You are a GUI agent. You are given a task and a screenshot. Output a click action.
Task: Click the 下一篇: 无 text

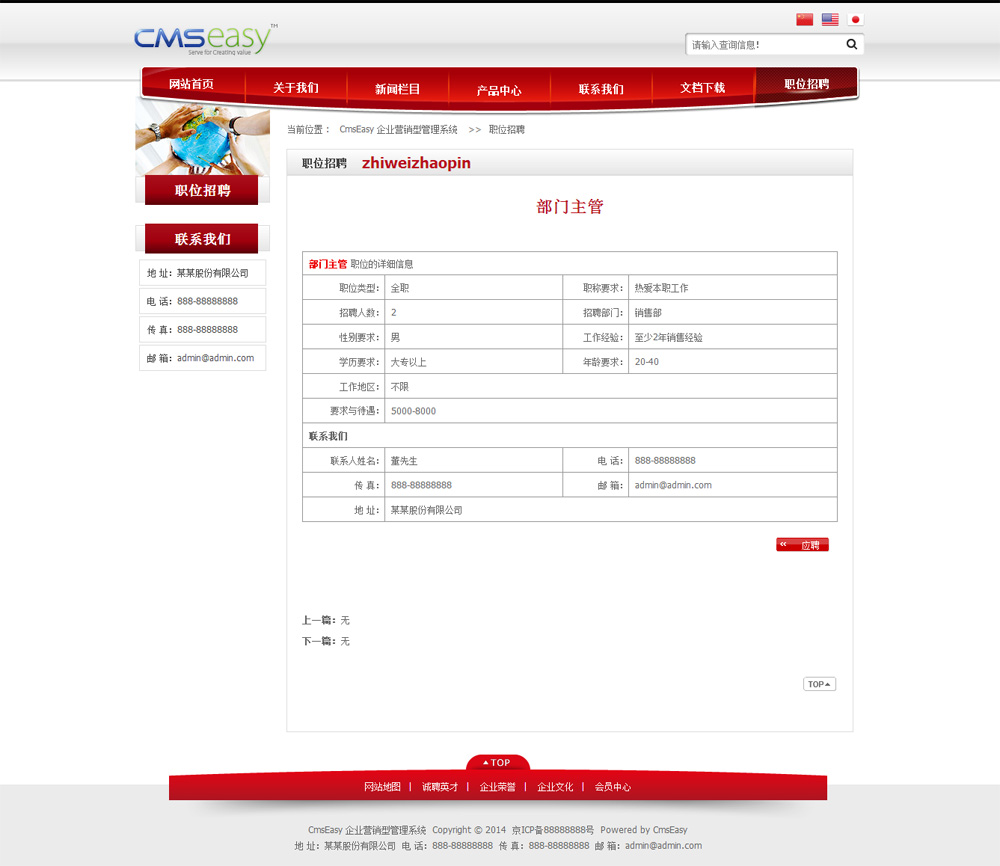point(325,641)
